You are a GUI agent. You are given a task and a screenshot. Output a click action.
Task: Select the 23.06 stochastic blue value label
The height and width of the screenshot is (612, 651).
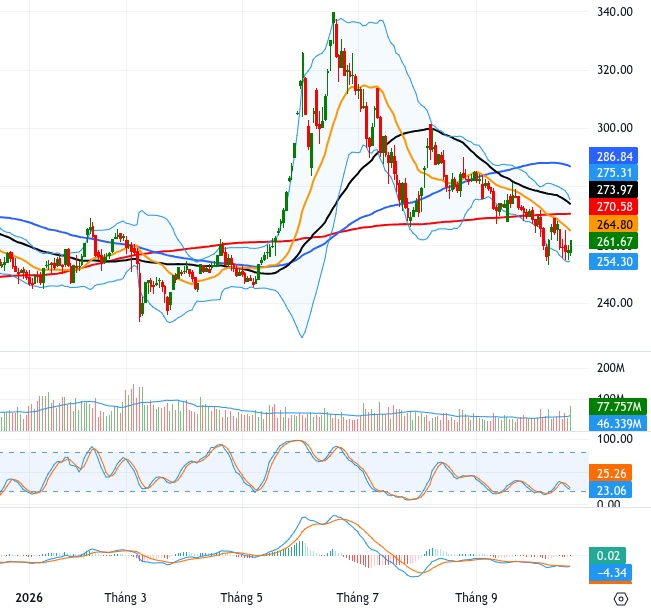(610, 490)
